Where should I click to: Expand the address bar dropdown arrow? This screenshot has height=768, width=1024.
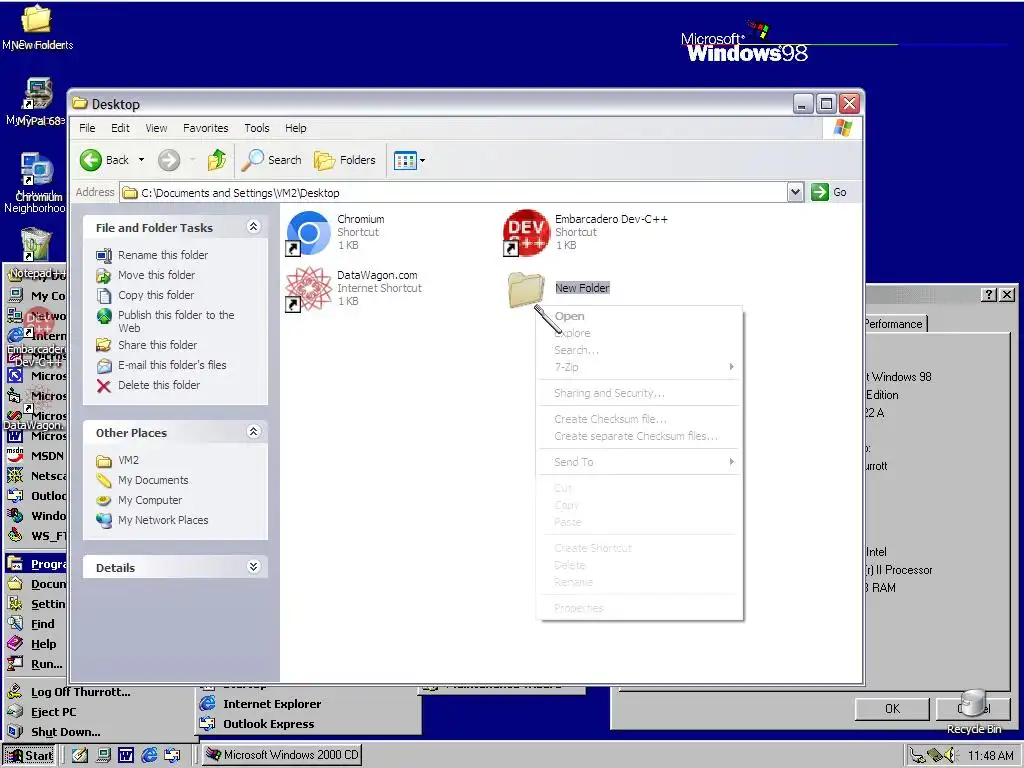click(x=795, y=192)
